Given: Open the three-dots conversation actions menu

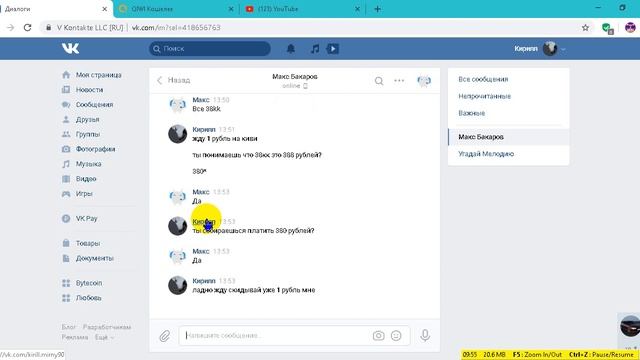Looking at the screenshot, I should click(399, 81).
